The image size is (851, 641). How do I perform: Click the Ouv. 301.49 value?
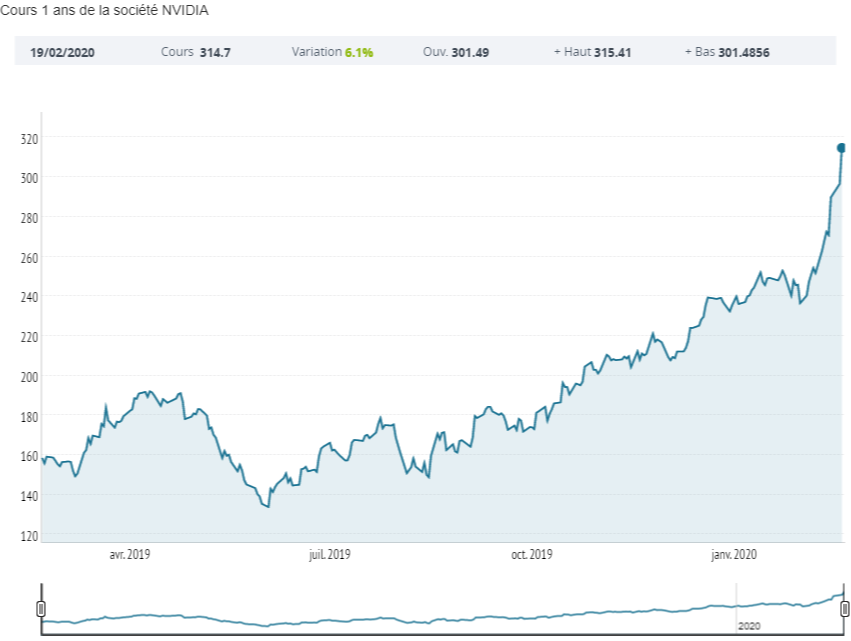point(470,53)
